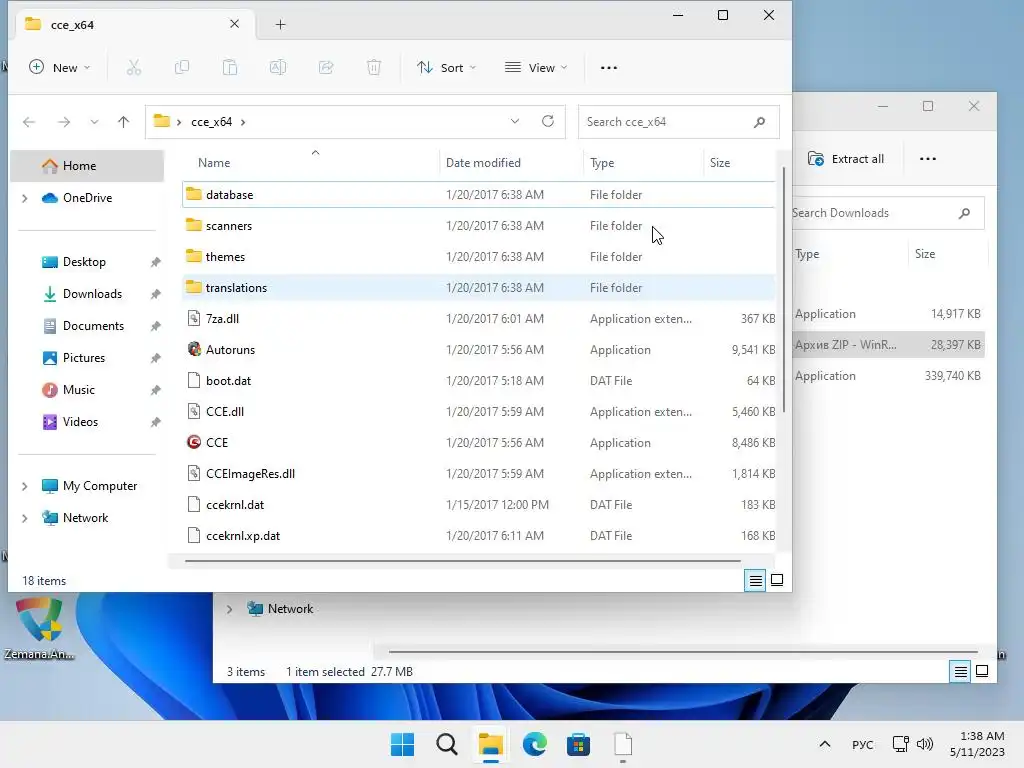The image size is (1024, 768).
Task: Open Downloads in quick access
Action: [92, 294]
